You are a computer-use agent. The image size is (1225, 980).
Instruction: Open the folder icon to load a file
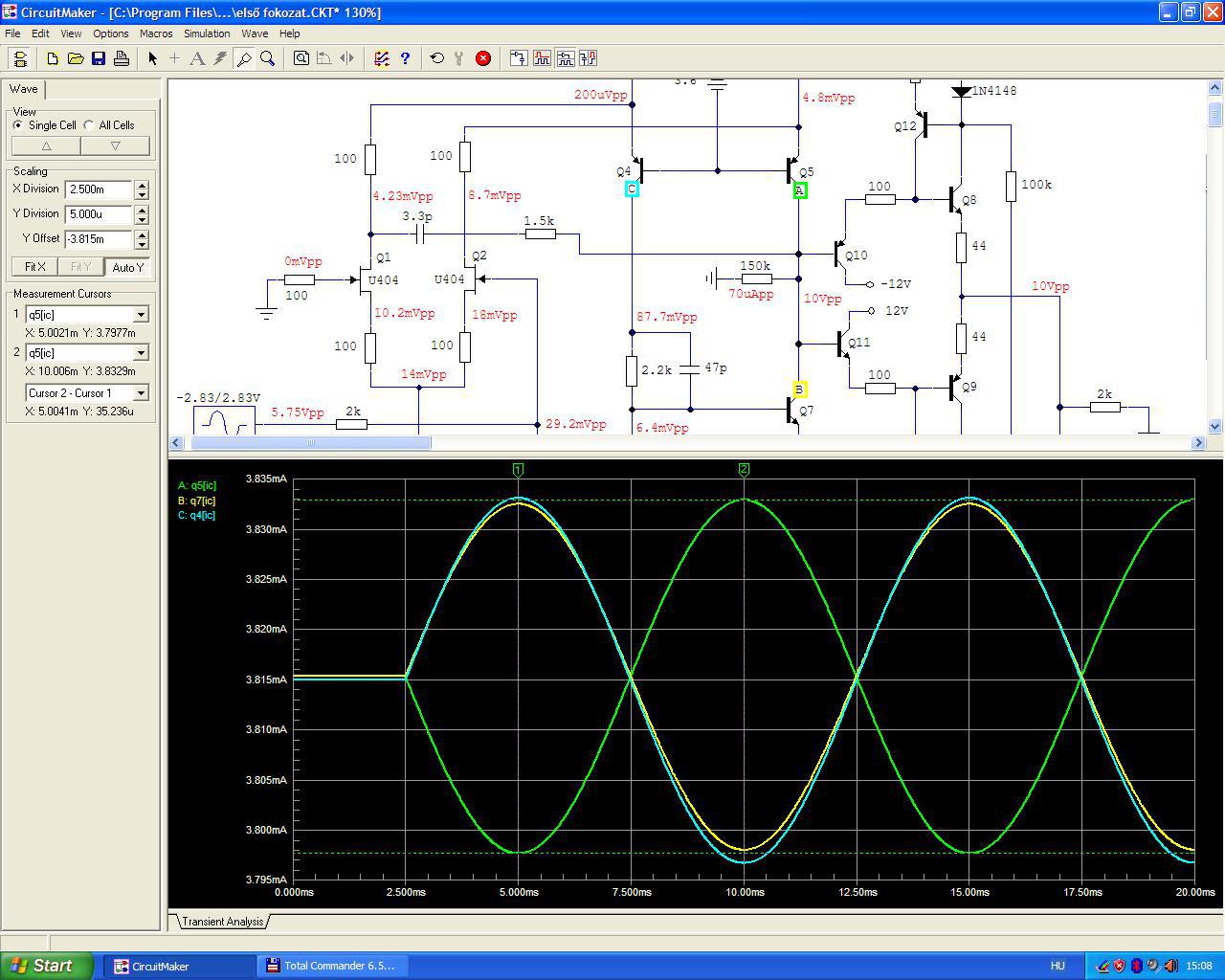[76, 58]
